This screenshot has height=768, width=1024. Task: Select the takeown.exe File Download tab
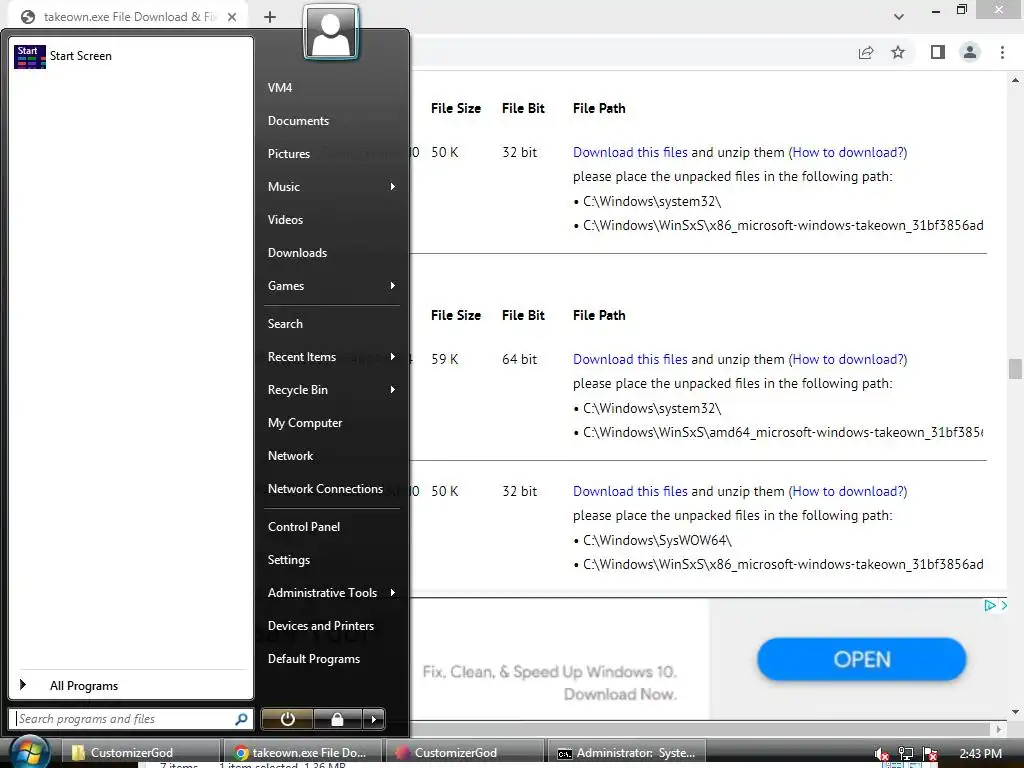(129, 17)
